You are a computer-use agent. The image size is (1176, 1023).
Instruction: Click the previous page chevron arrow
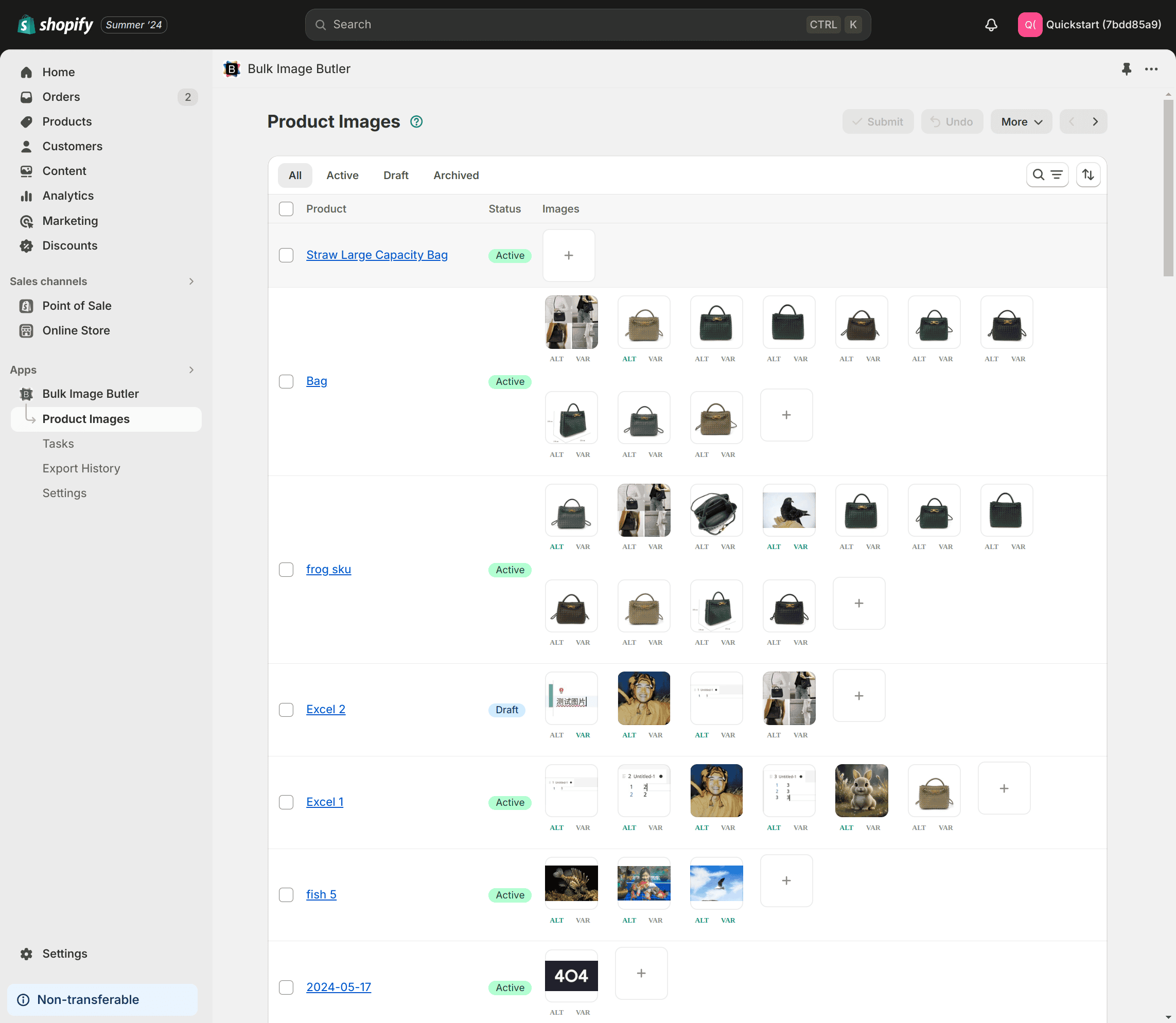click(1072, 121)
